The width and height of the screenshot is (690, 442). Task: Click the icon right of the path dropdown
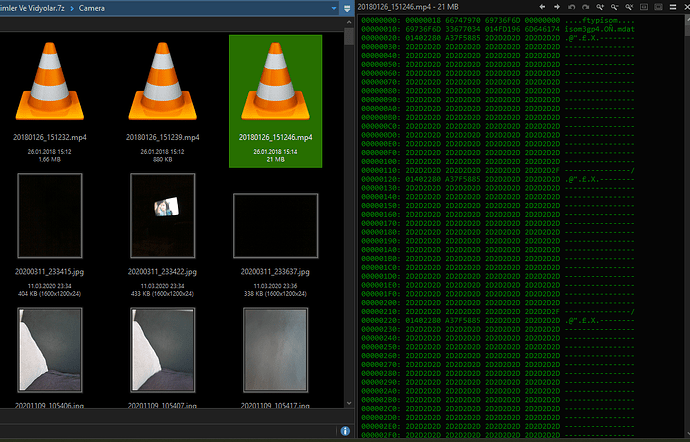point(347,8)
